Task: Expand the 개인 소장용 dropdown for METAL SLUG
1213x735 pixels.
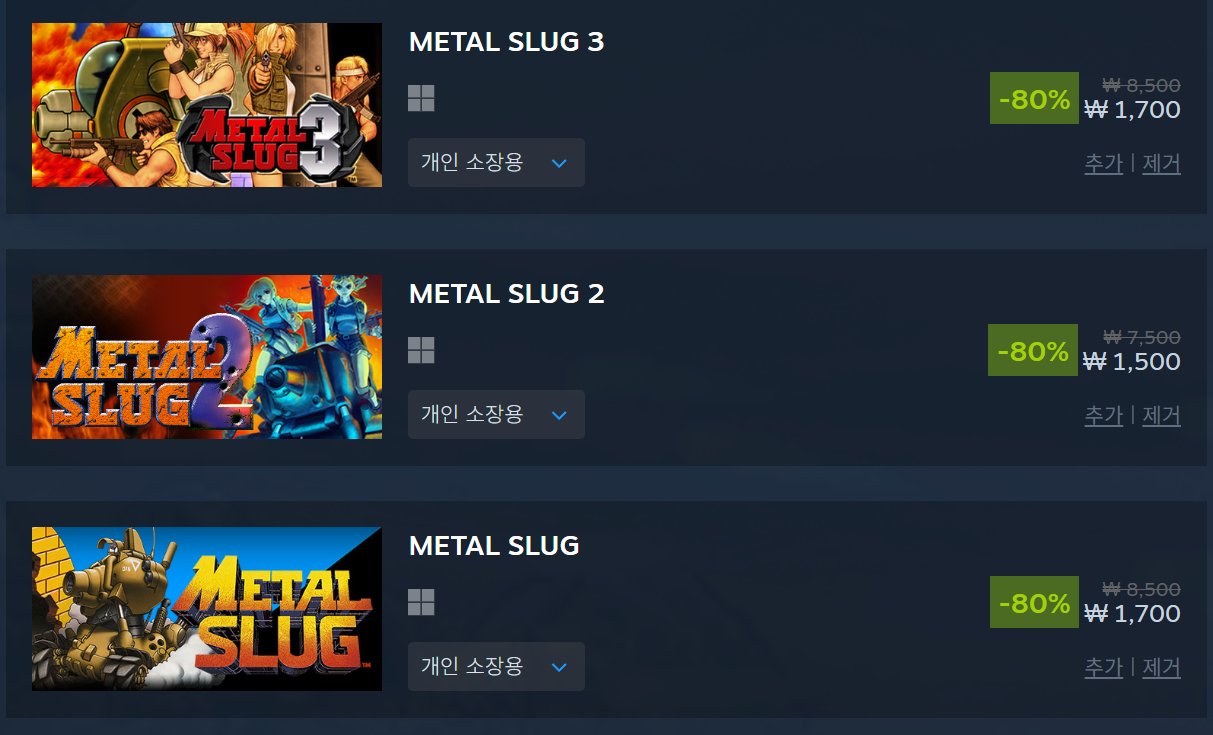Action: tap(496, 666)
